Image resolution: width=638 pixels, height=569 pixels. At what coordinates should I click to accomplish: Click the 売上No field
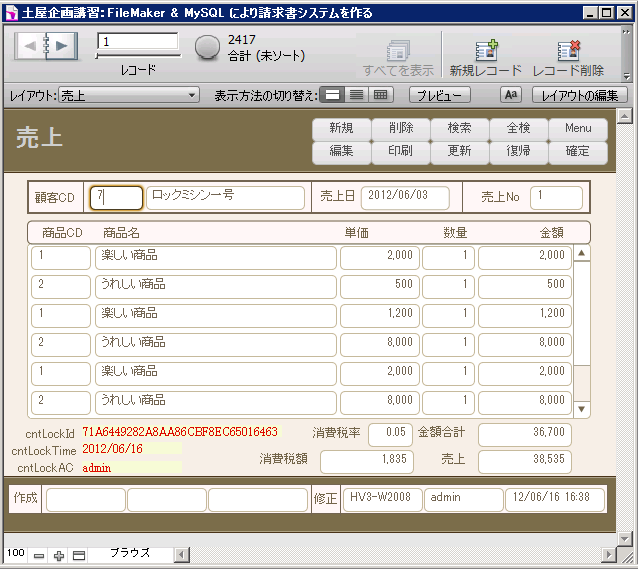point(557,198)
